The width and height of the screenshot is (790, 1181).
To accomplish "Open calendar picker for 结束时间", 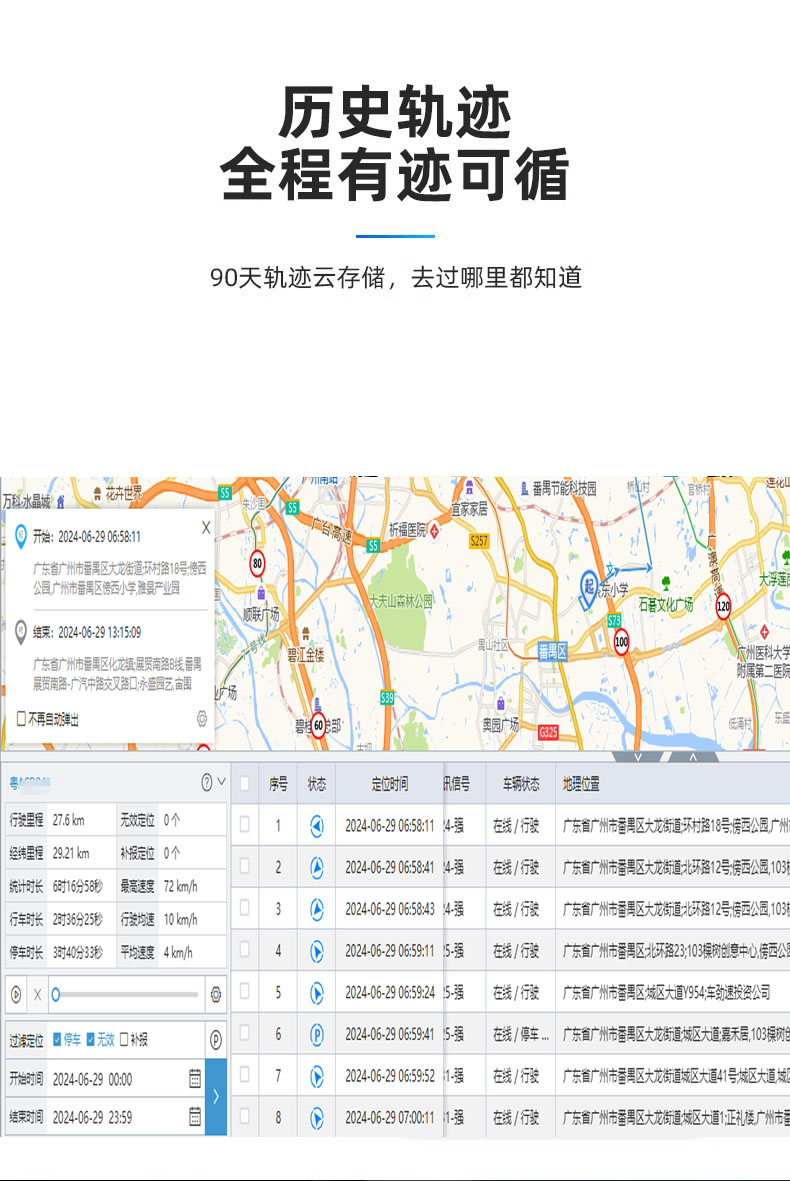I will click(195, 1116).
